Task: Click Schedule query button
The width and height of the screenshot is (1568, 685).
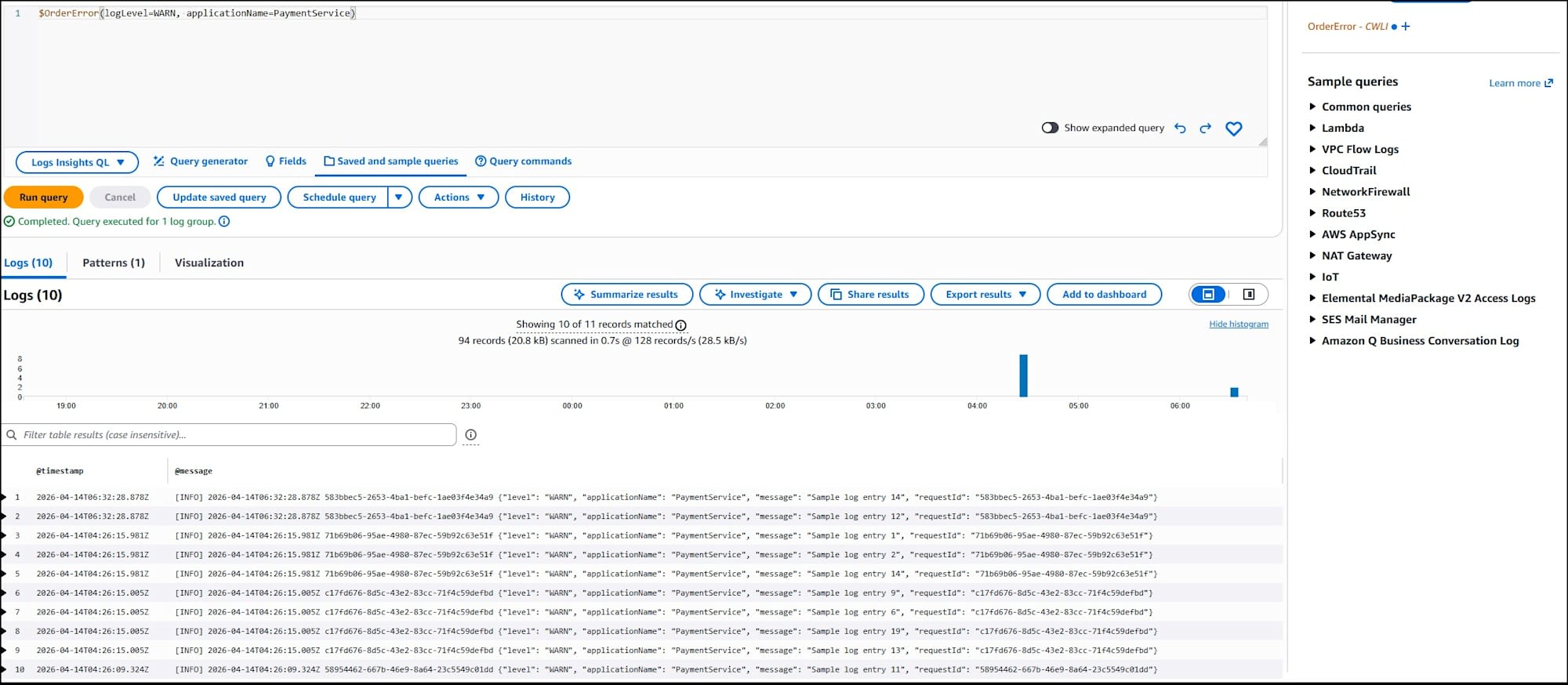Action: tap(339, 198)
